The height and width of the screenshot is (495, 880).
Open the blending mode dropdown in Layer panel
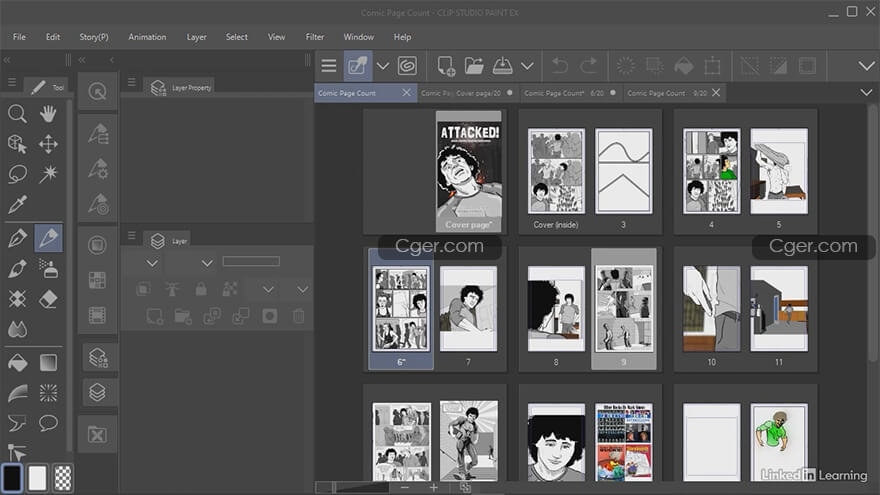pyautogui.click(x=207, y=263)
